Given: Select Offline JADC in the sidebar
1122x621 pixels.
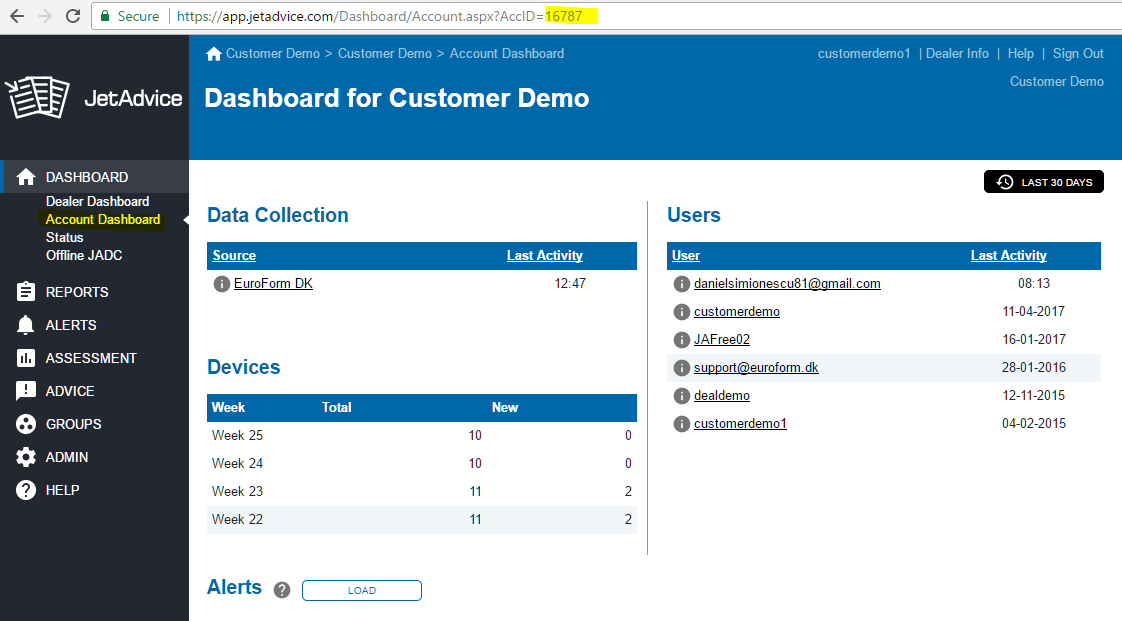Looking at the screenshot, I should (x=84, y=256).
